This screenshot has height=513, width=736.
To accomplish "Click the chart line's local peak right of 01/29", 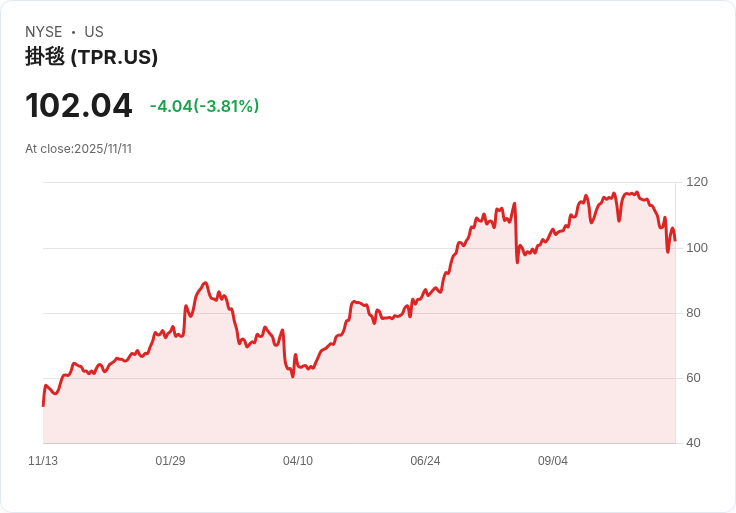I will pyautogui.click(x=205, y=283).
